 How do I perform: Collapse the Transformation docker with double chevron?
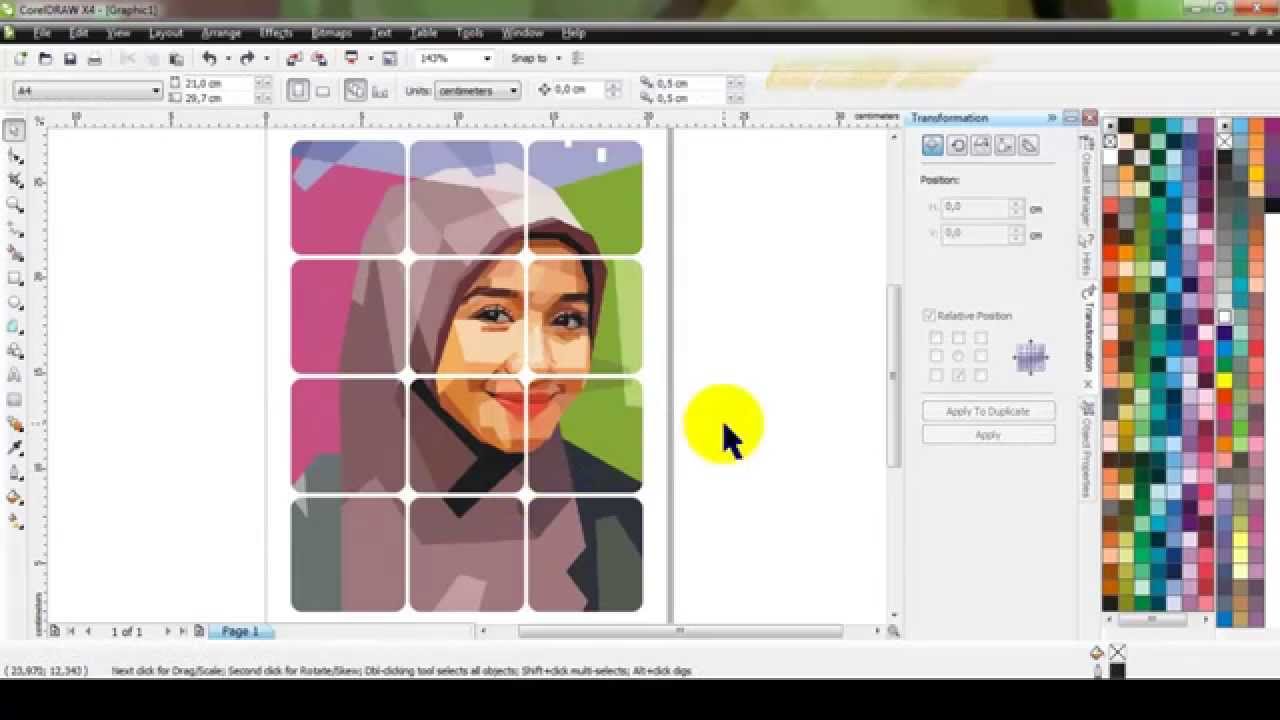(x=1052, y=118)
